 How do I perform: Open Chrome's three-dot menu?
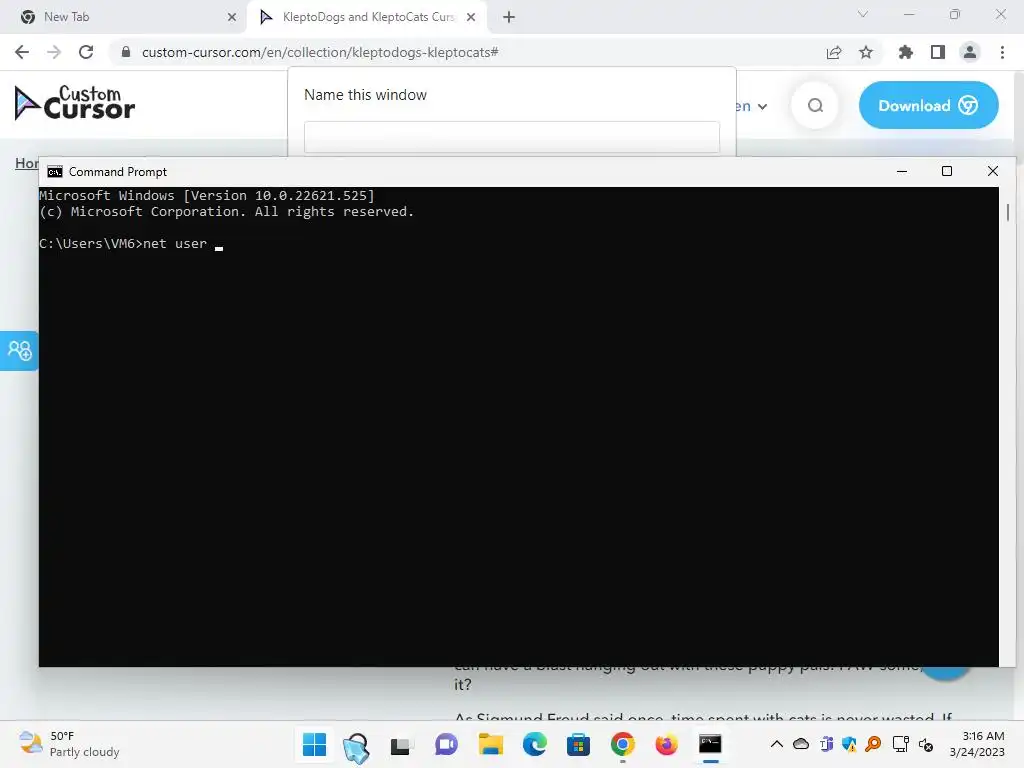click(1002, 52)
